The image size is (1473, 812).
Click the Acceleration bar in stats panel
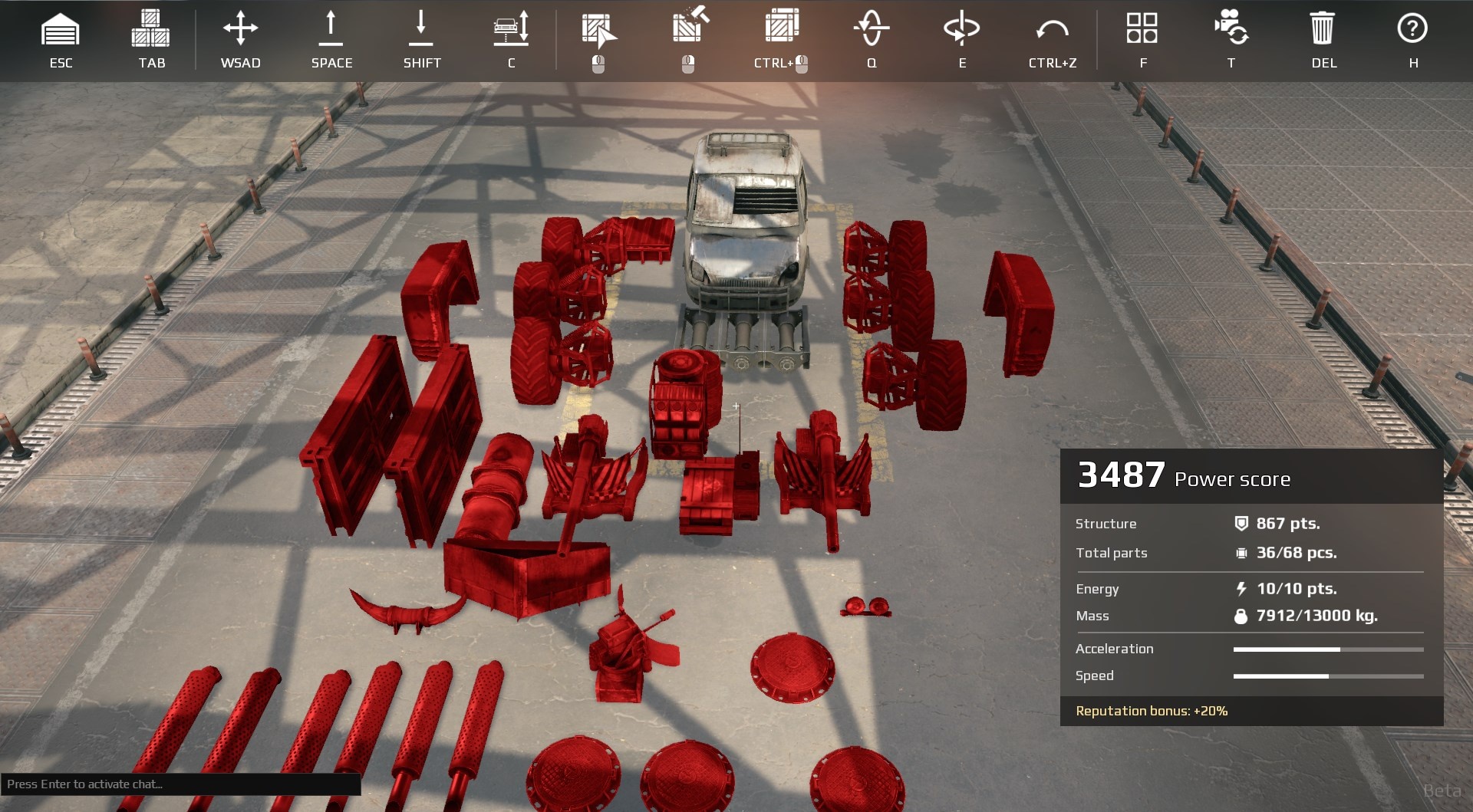point(1328,649)
